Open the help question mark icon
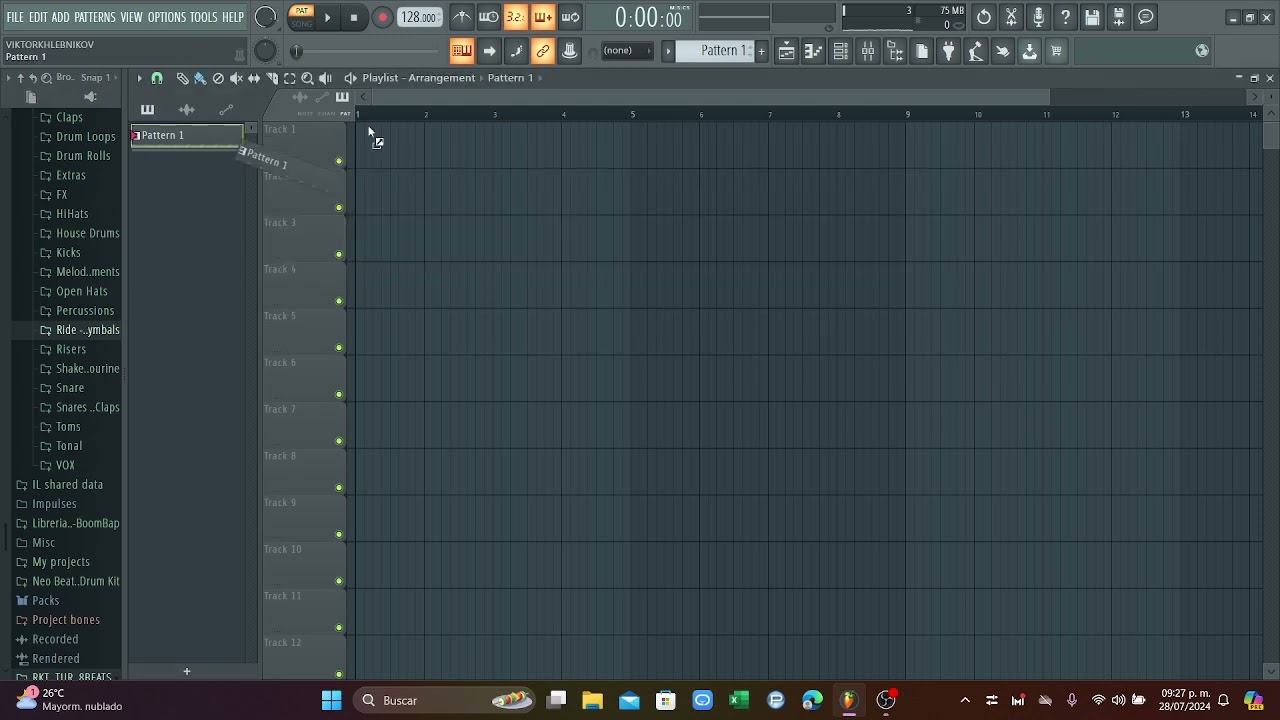1280x720 pixels. (1065, 17)
